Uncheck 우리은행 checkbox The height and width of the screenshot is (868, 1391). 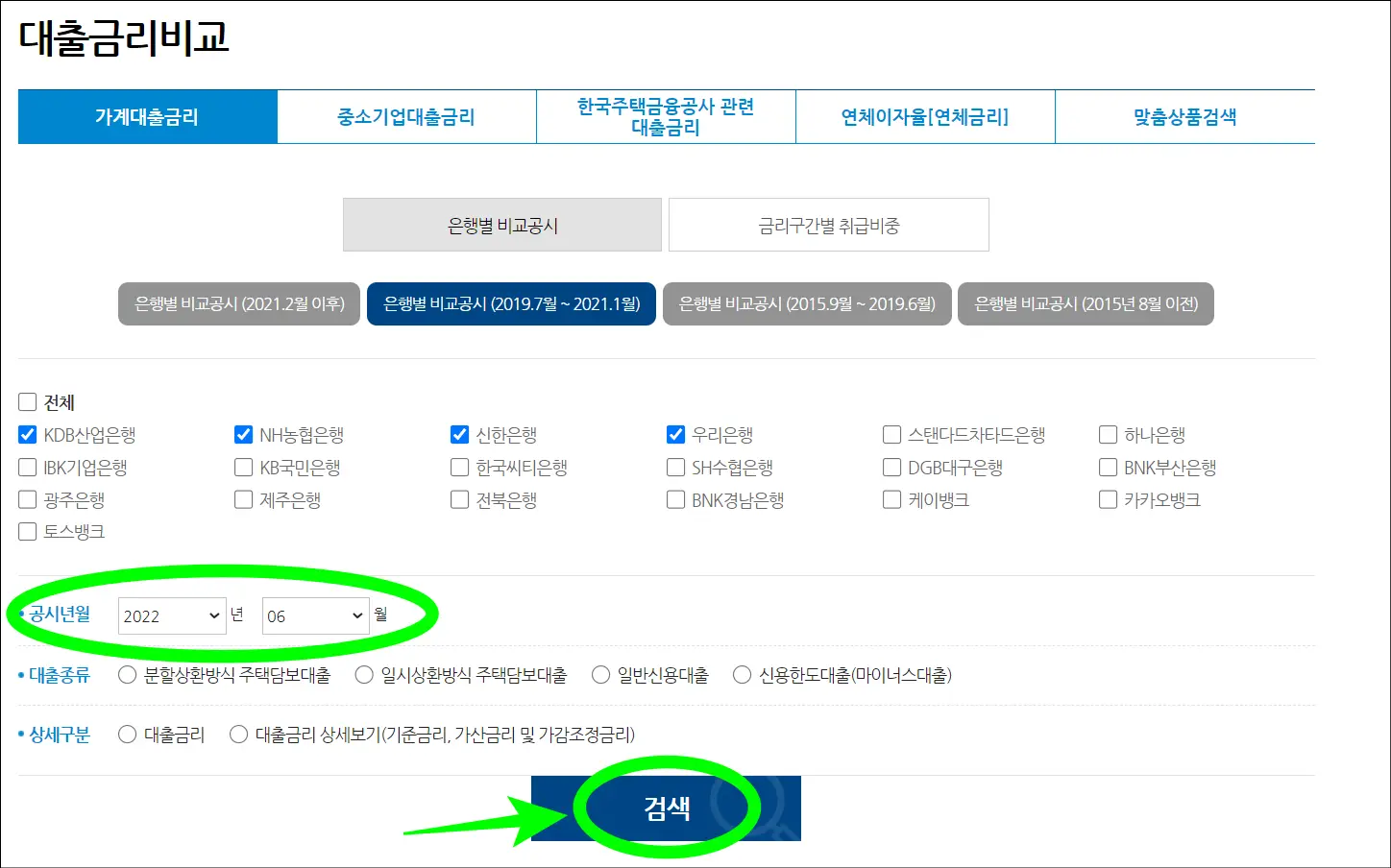[x=676, y=435]
